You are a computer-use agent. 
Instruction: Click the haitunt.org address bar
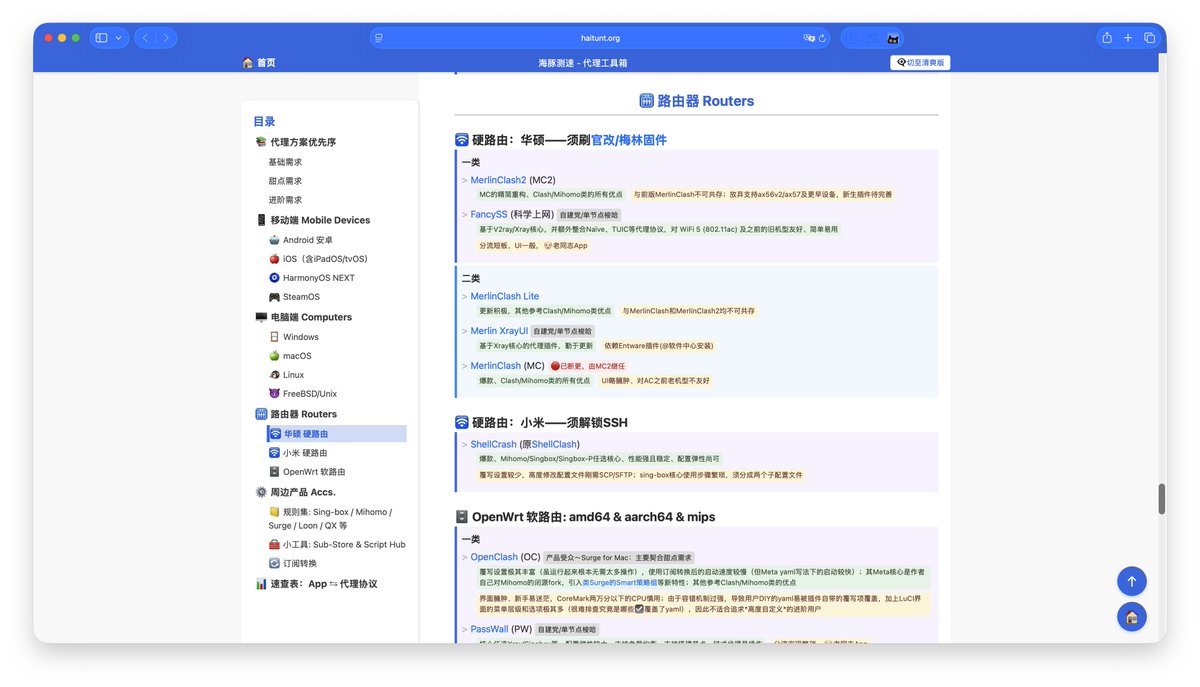[599, 37]
